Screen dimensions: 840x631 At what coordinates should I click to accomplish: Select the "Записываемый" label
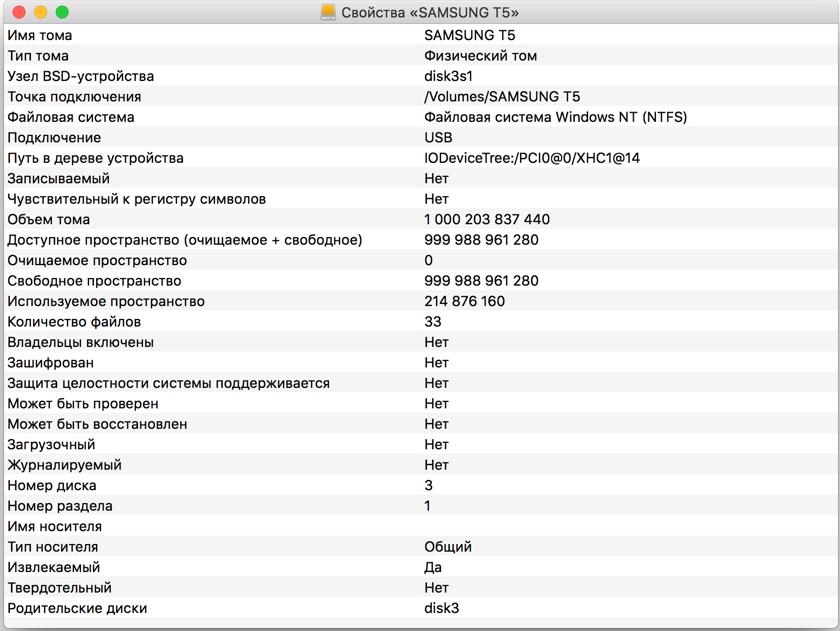(58, 178)
